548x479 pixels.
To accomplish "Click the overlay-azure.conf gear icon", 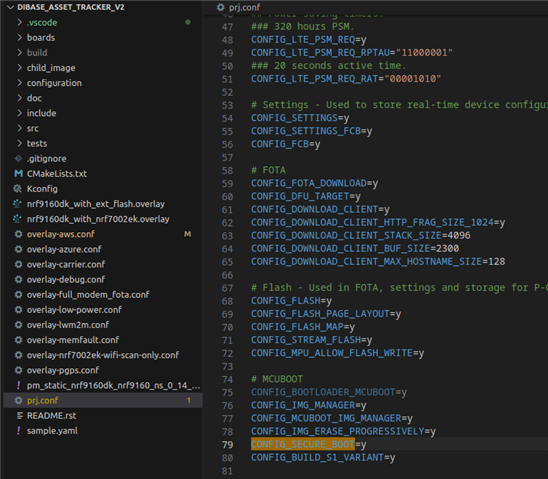I will tap(18, 249).
